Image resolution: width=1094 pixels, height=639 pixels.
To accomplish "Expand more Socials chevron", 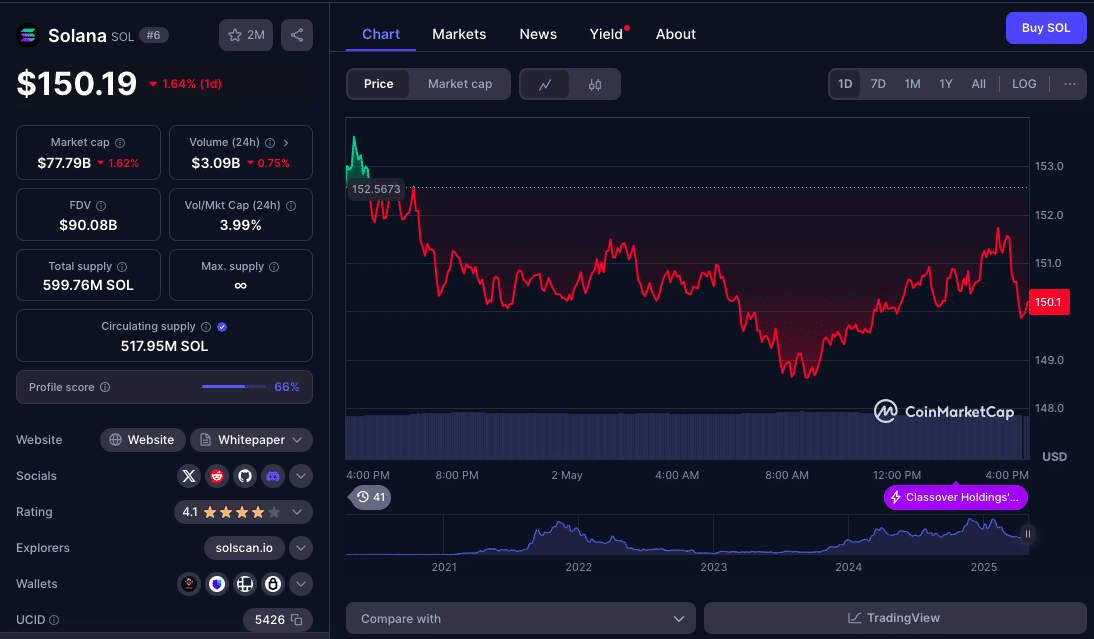I will (301, 476).
